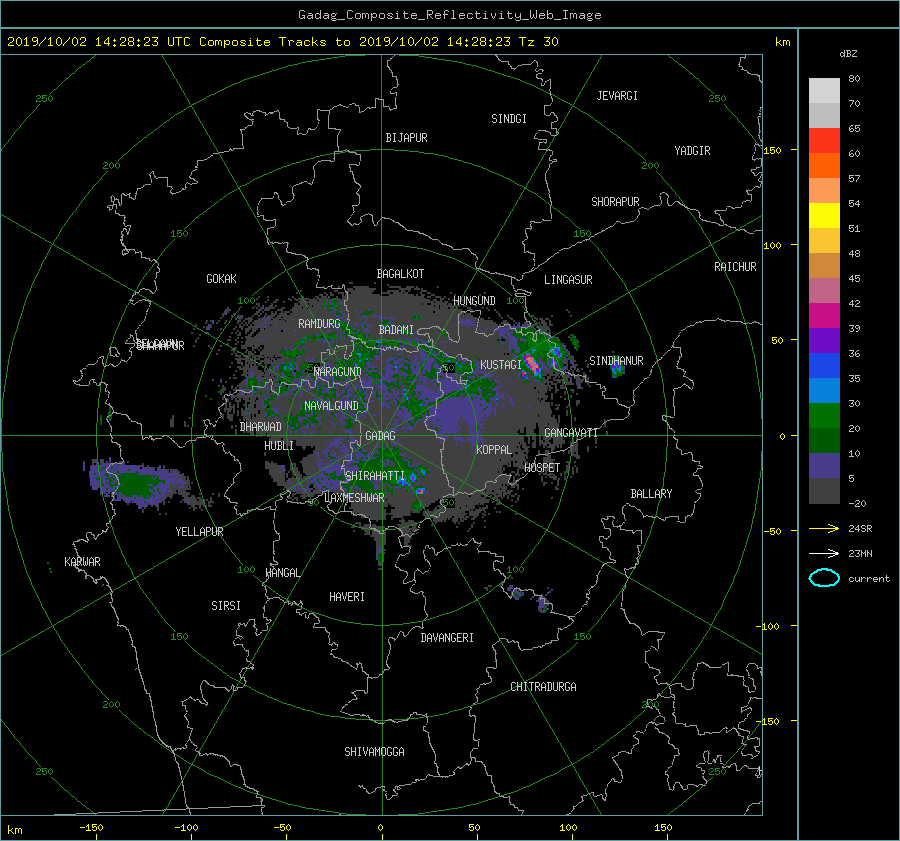Select the bright yellow swatch in dBZ legend

click(824, 215)
